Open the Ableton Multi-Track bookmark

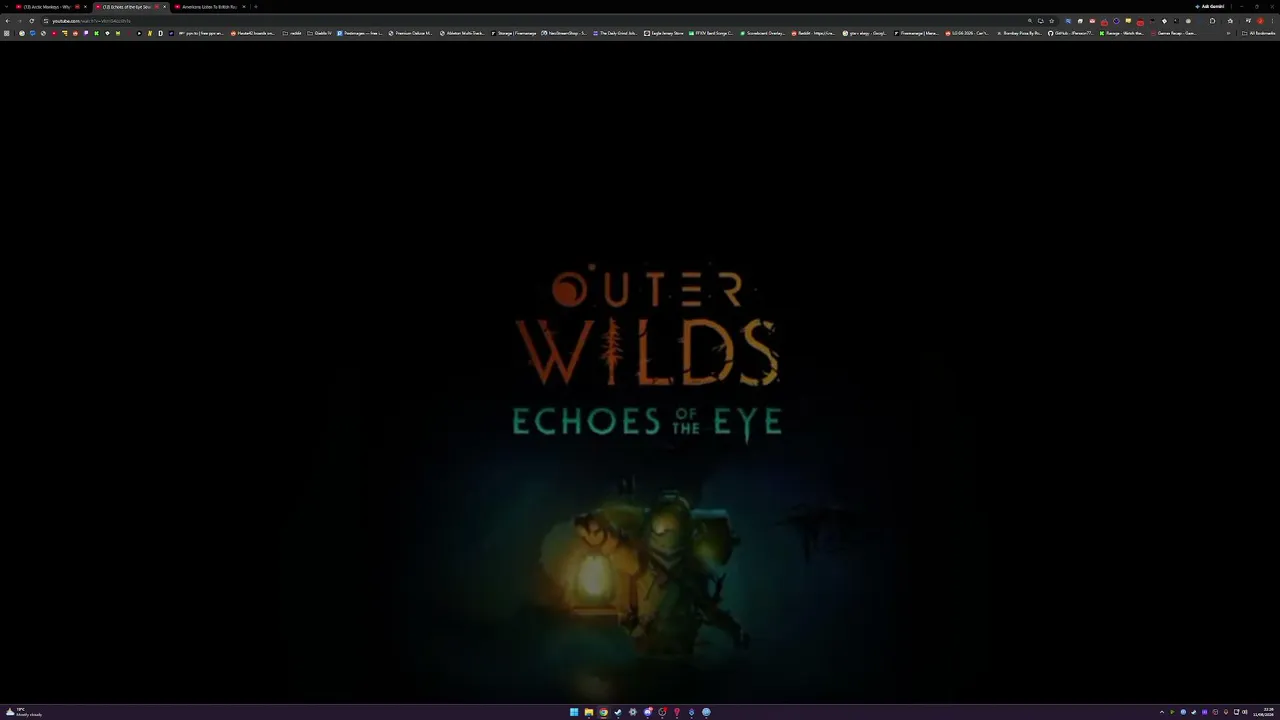click(x=462, y=33)
